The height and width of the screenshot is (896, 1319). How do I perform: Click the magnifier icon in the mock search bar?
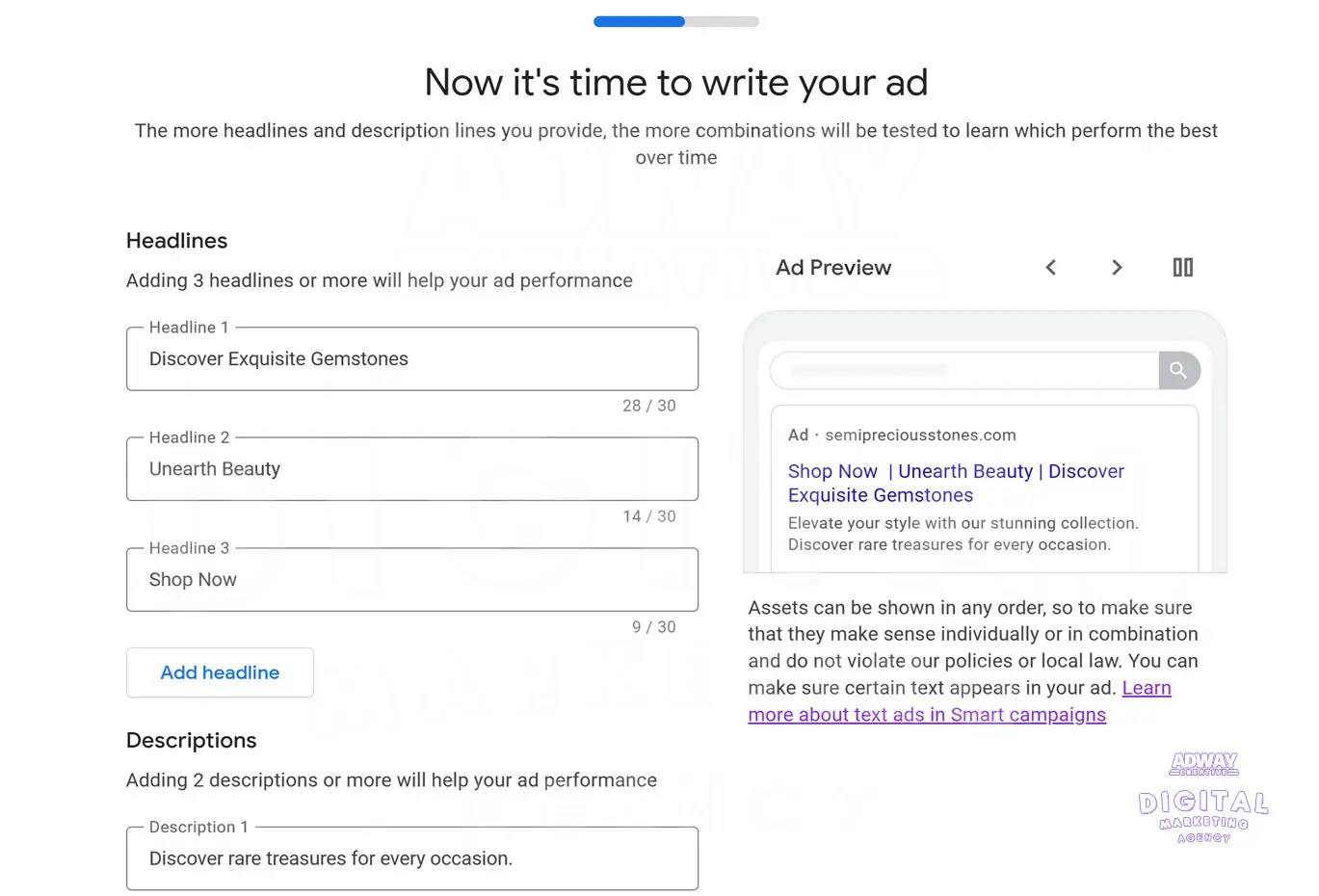[x=1177, y=369]
